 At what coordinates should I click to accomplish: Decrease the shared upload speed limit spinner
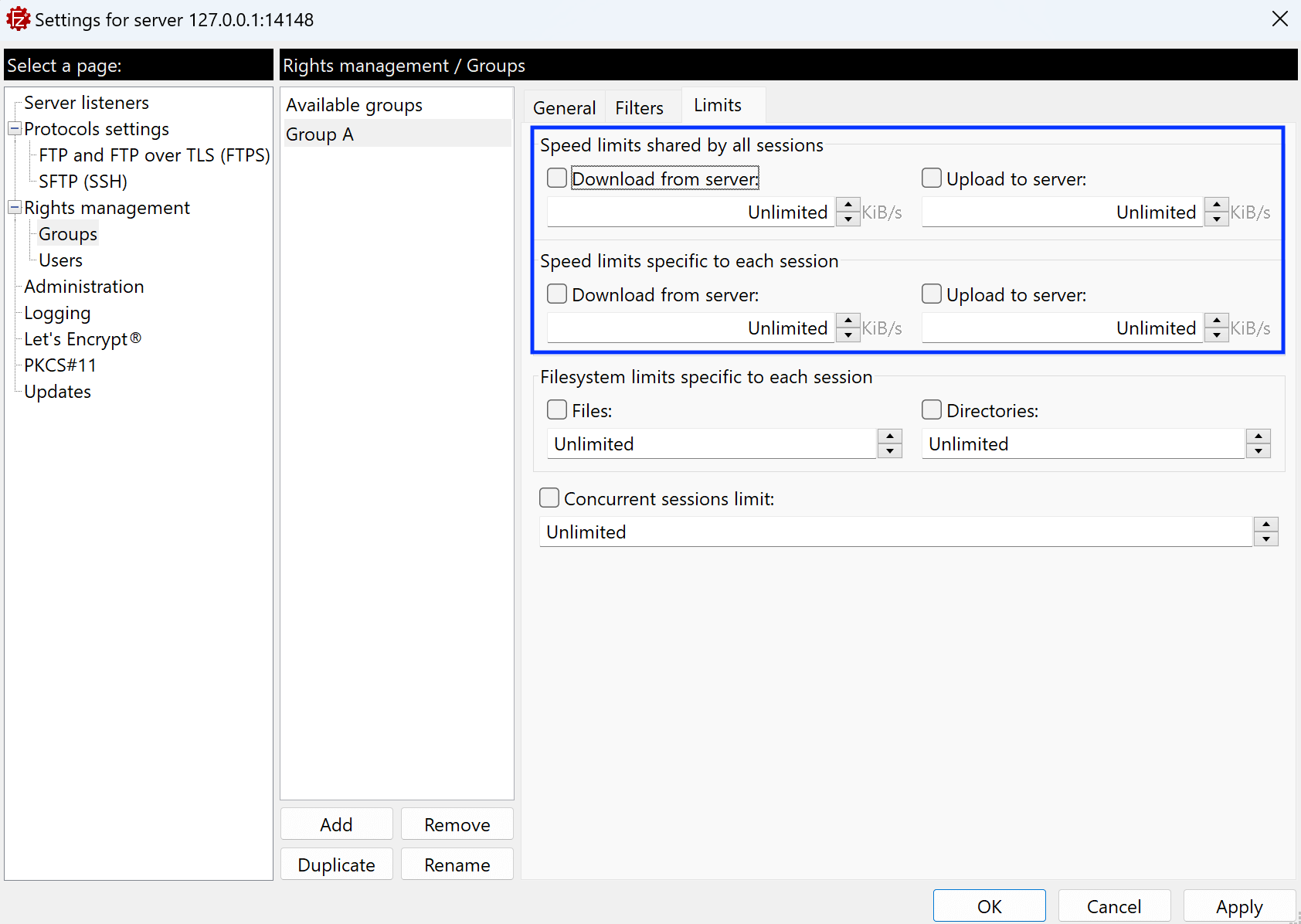click(1216, 219)
